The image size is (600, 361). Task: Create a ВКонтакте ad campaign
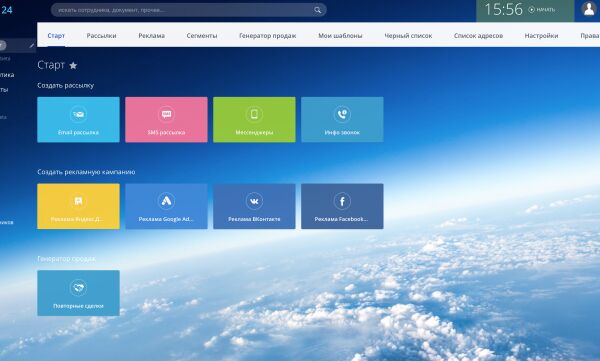(x=254, y=206)
